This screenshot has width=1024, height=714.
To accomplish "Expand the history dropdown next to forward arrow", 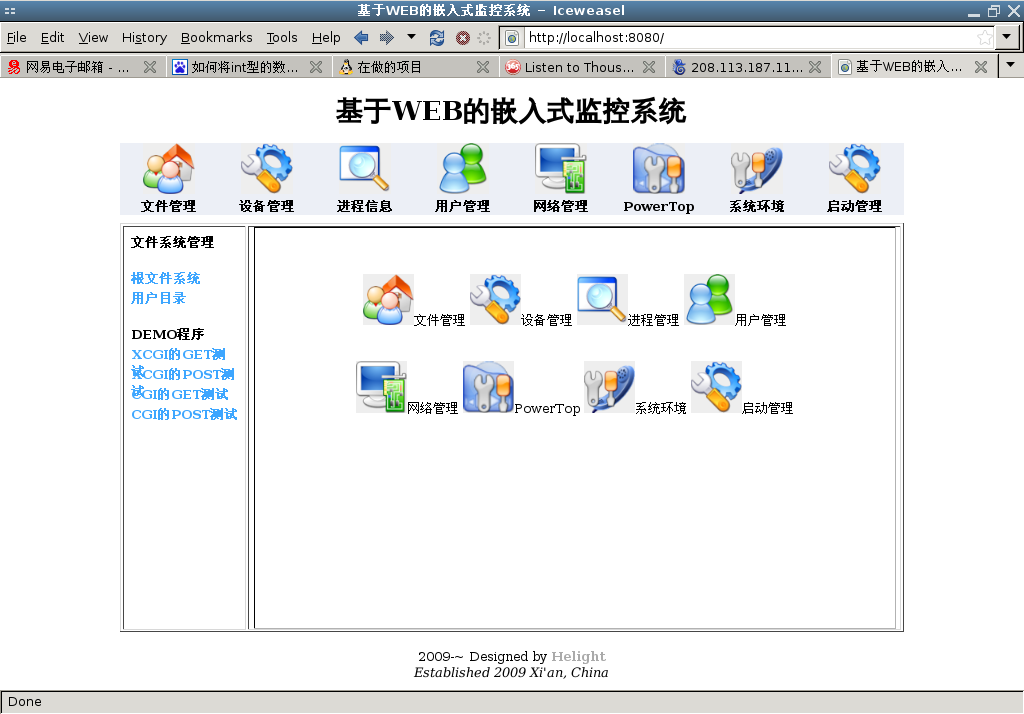I will 412,37.
